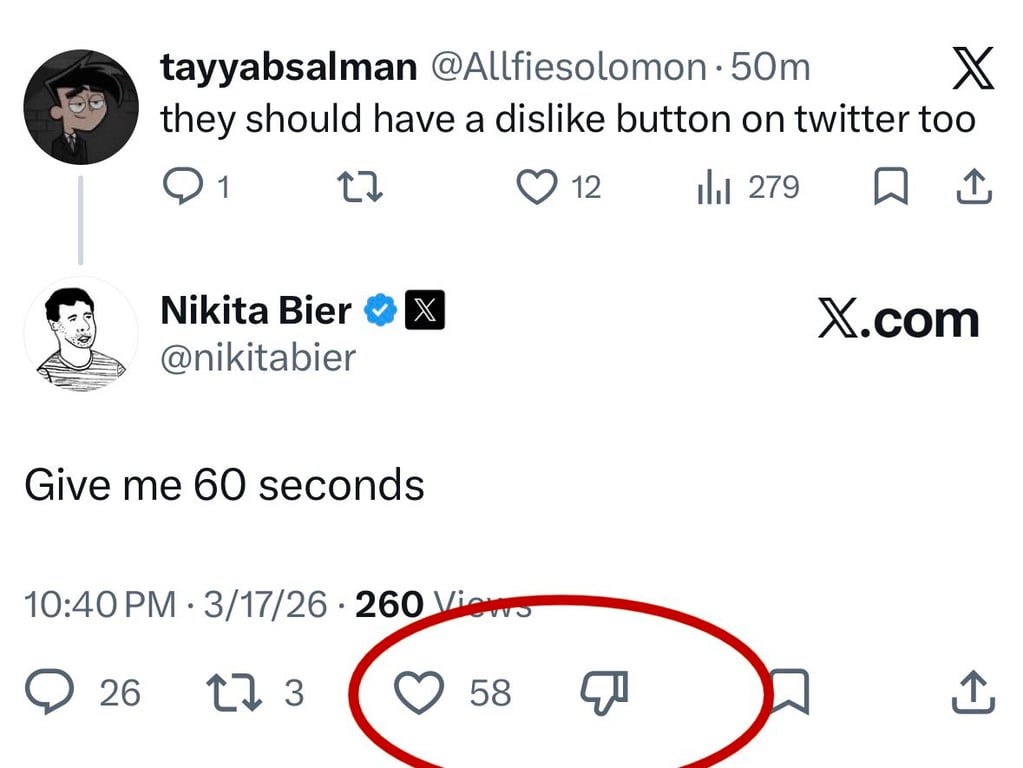Bookmark the 'Give me 60 seconds' reply
Image resolution: width=1023 pixels, height=768 pixels.
[793, 692]
